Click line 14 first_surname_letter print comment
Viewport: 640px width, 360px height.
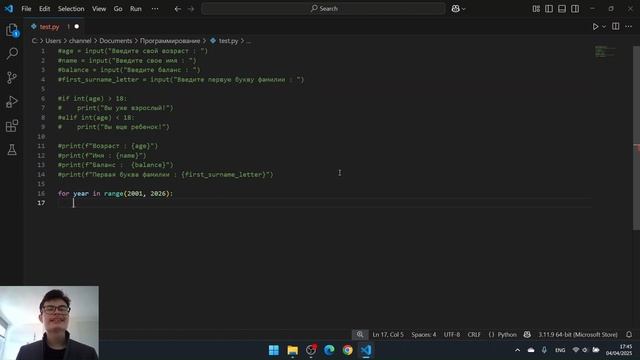(x=165, y=175)
